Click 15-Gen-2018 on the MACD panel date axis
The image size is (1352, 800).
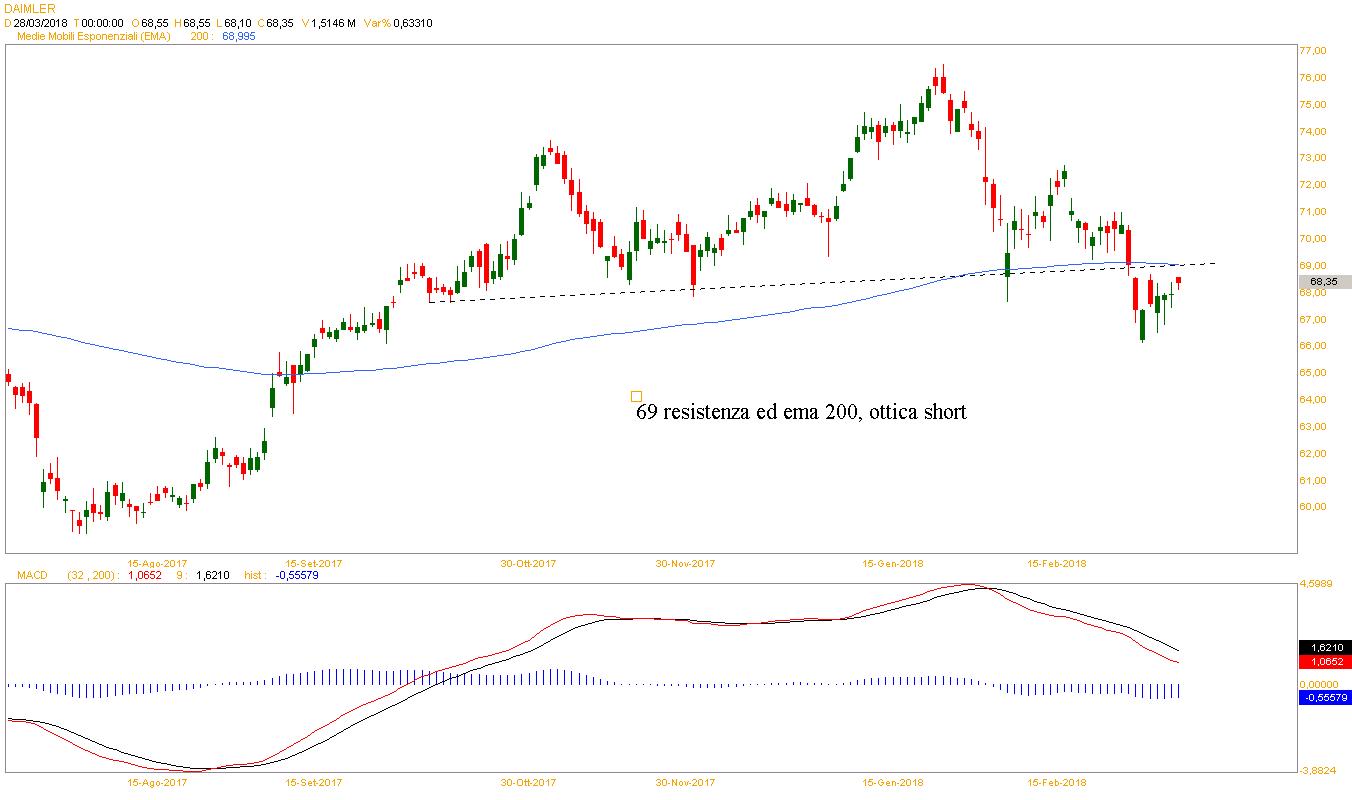coord(893,782)
